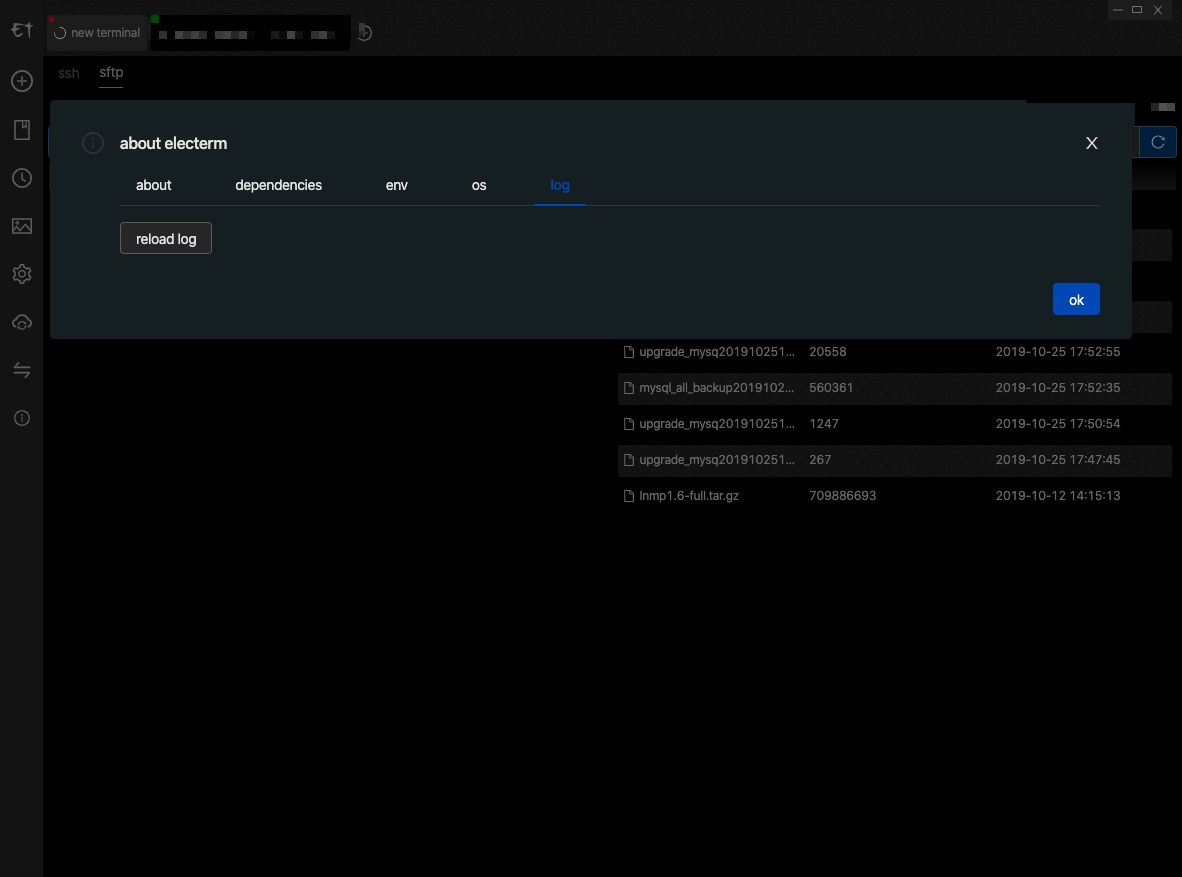Open settings gear icon in sidebar
This screenshot has height=877, width=1182.
click(22, 274)
